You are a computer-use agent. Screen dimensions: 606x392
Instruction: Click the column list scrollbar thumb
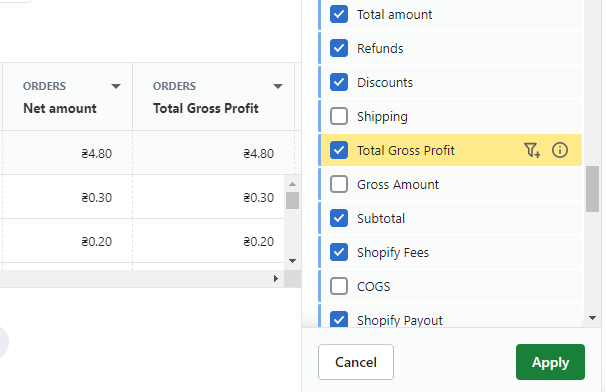pyautogui.click(x=592, y=189)
